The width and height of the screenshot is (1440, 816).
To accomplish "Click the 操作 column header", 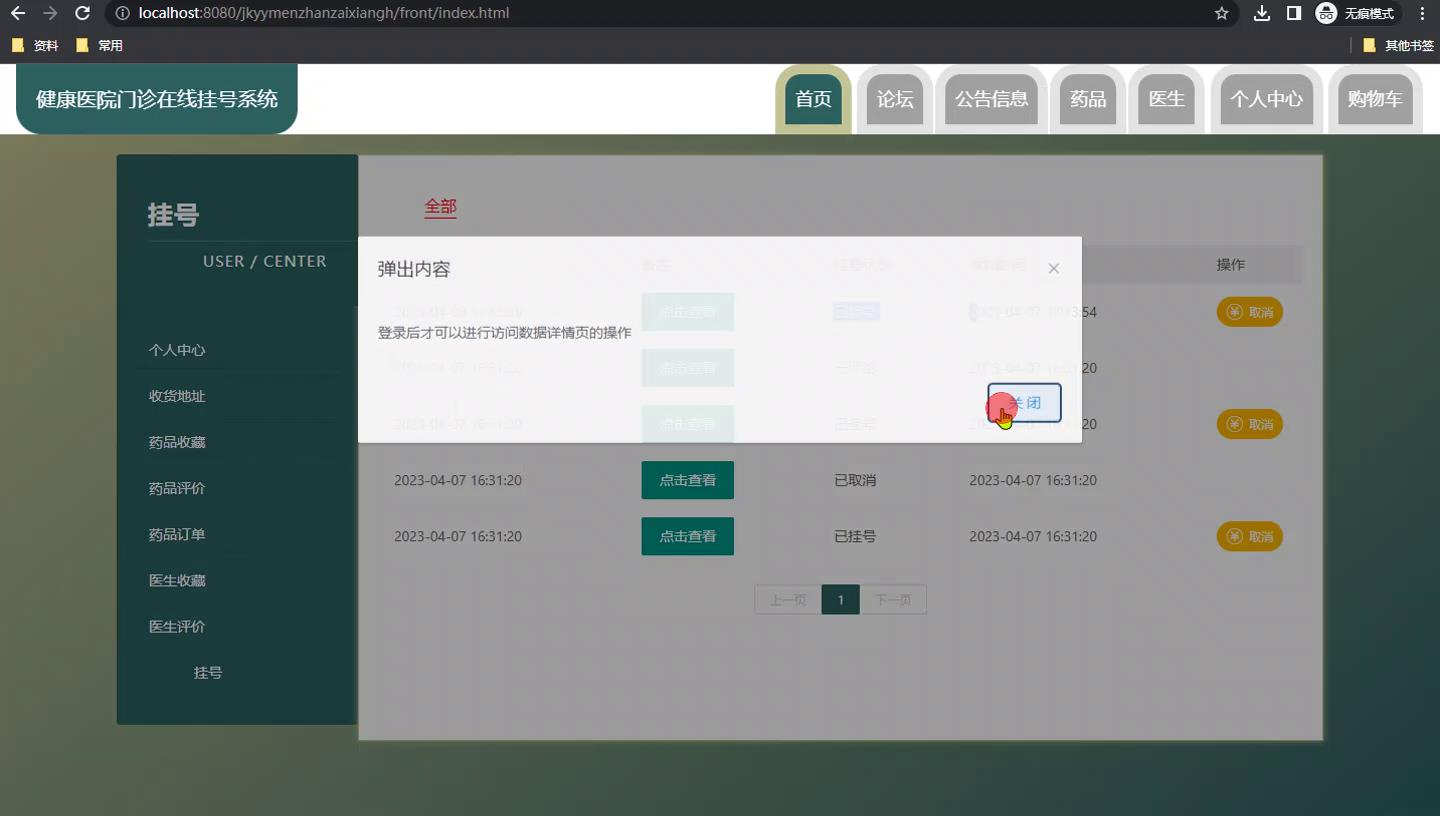I will point(1230,265).
